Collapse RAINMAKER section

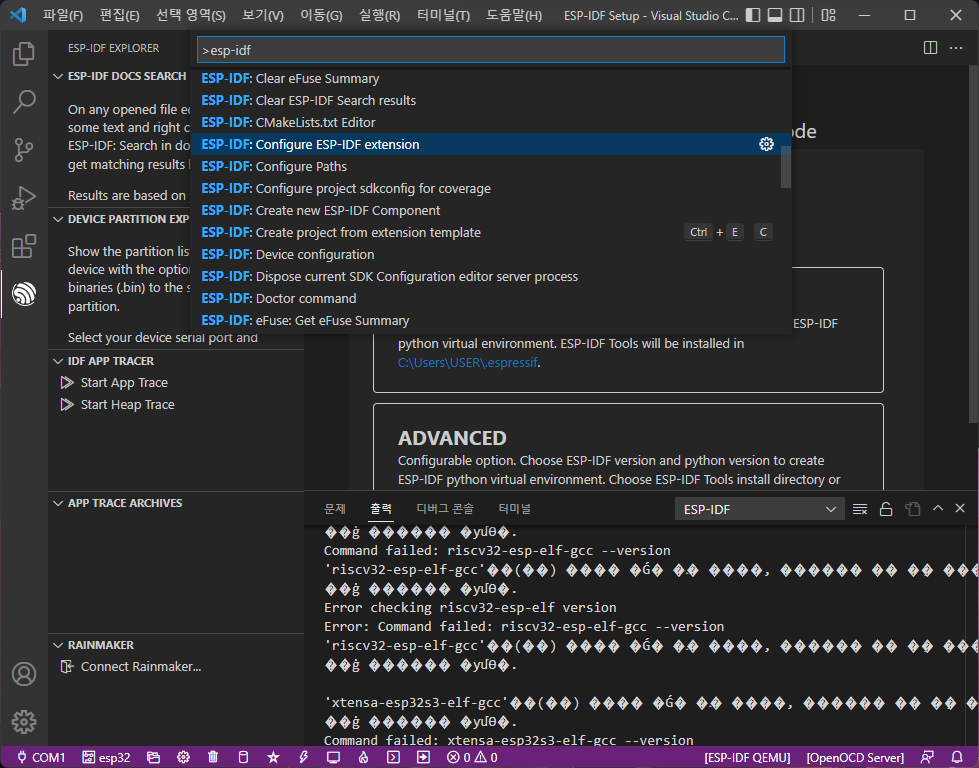(x=58, y=645)
